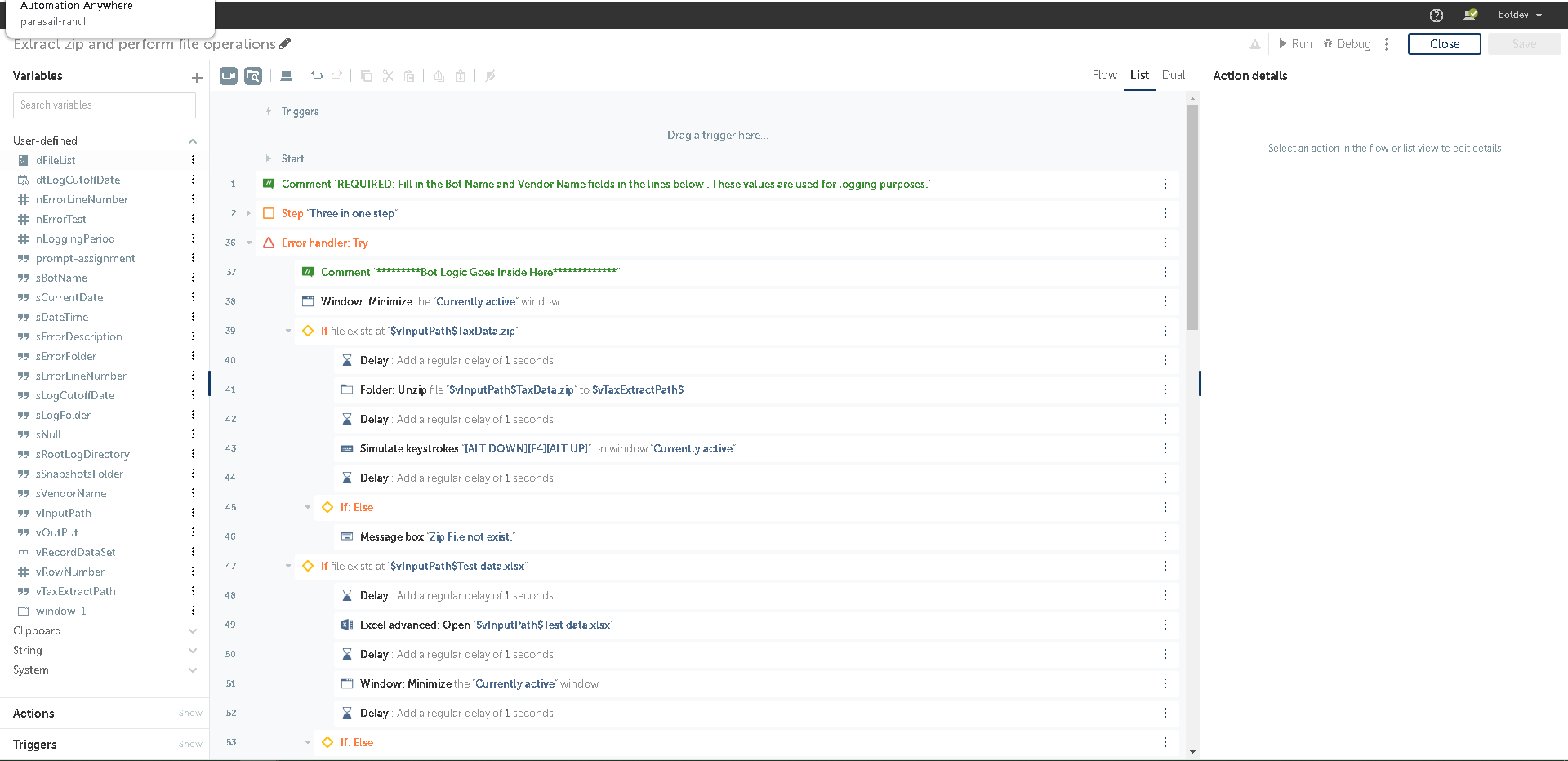Click the laptop device icon in toolbar
The height and width of the screenshot is (761, 1568).
coord(286,76)
